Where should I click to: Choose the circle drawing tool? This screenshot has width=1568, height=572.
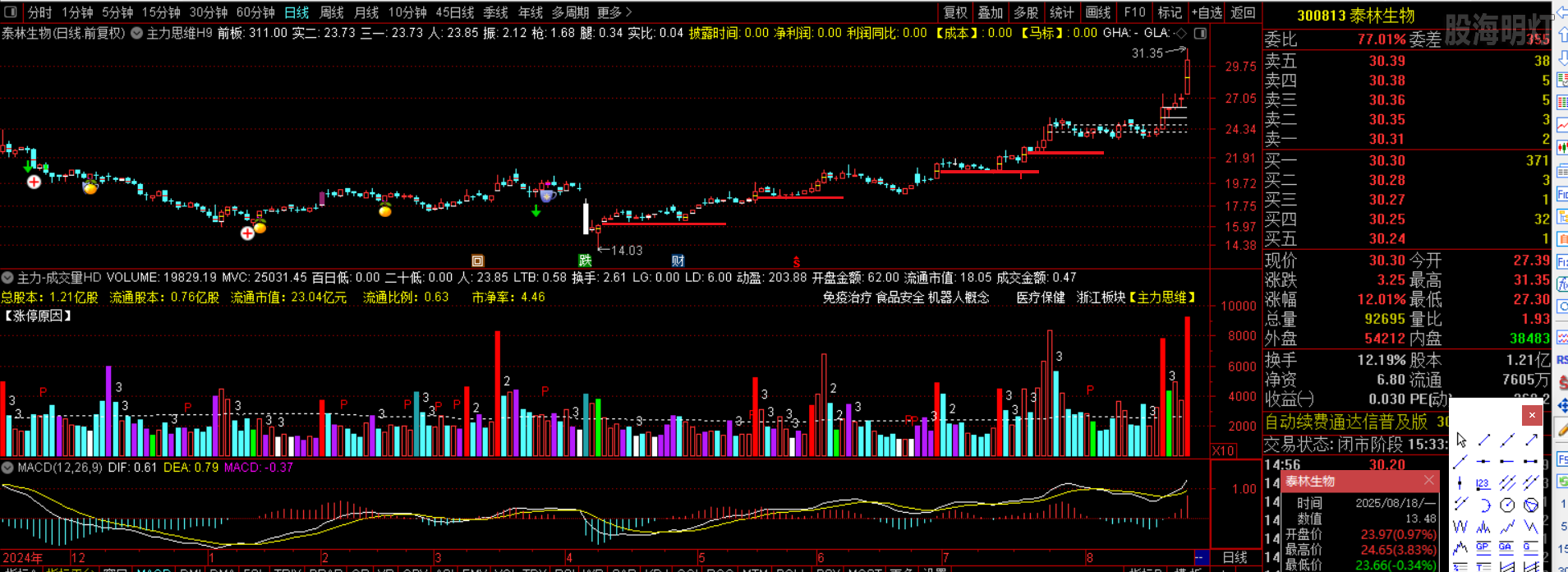tap(1507, 505)
